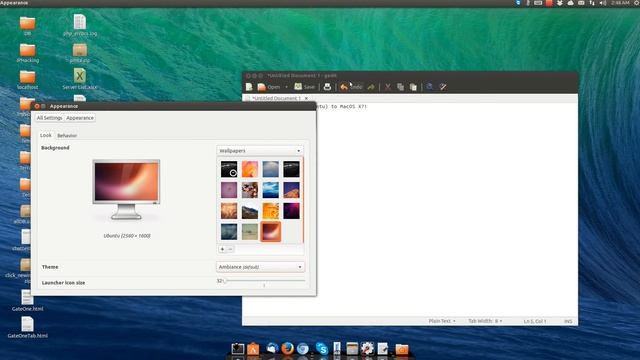Choose the purple flower wallpaper thumbnail
The width and height of the screenshot is (640, 360).
coord(229,190)
